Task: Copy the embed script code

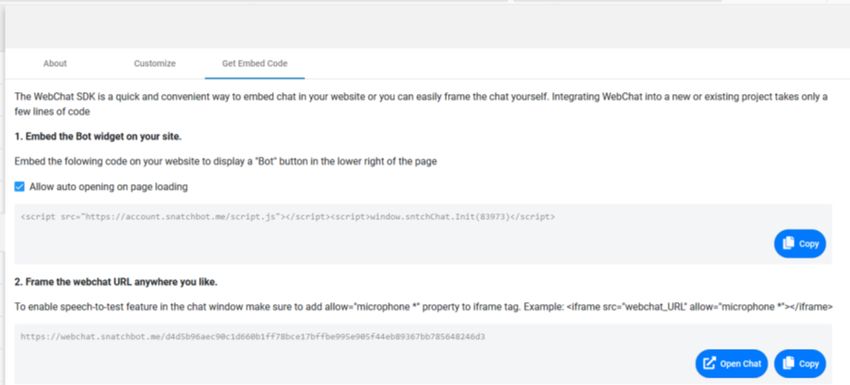Action: pyautogui.click(x=800, y=243)
